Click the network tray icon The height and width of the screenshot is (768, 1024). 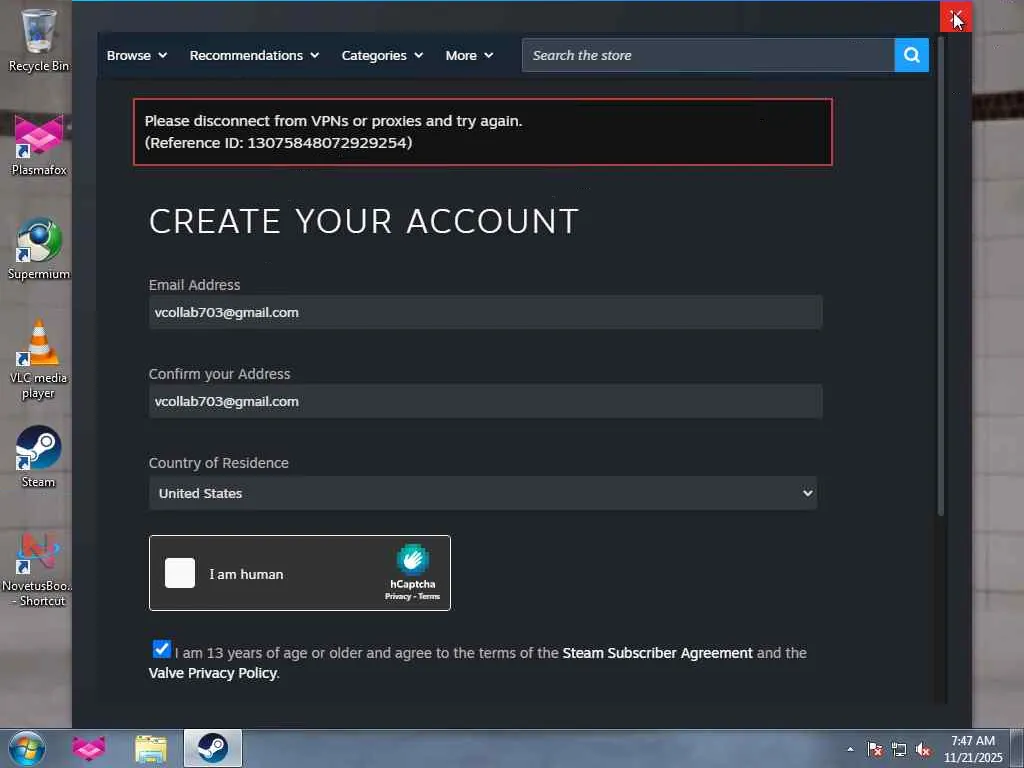coord(899,749)
